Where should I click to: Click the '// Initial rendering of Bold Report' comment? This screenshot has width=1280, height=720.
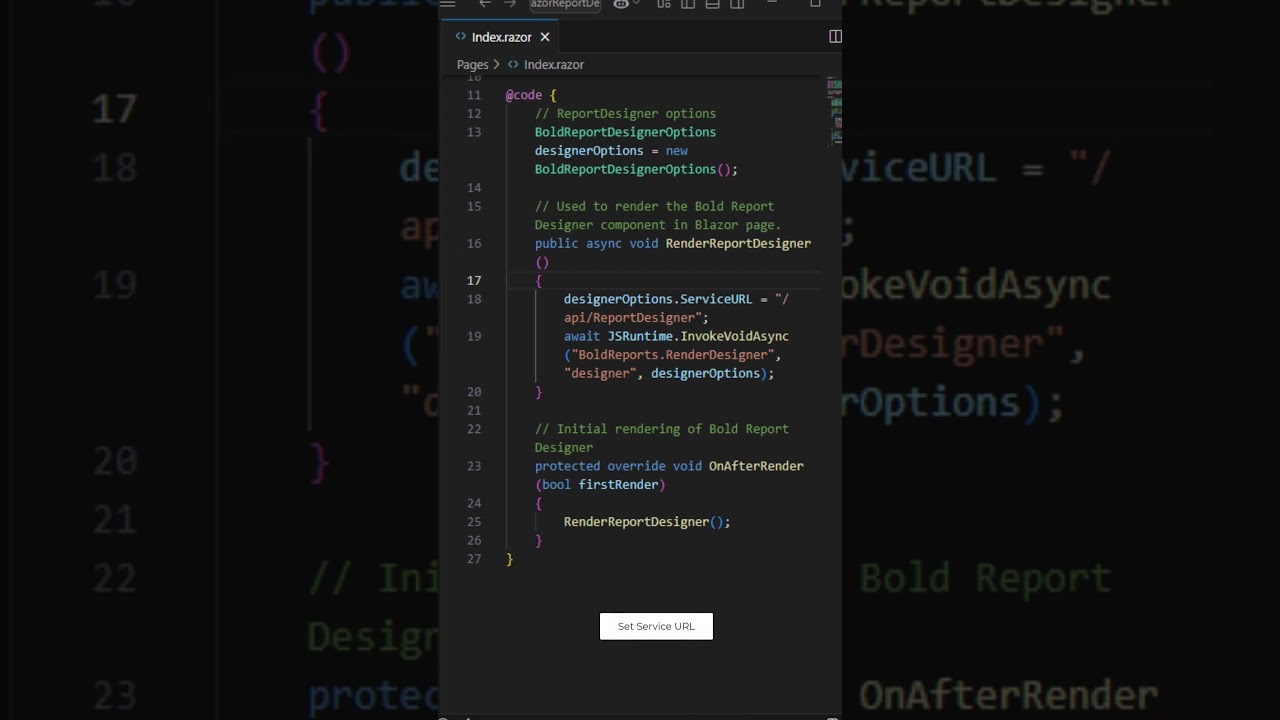pos(662,429)
